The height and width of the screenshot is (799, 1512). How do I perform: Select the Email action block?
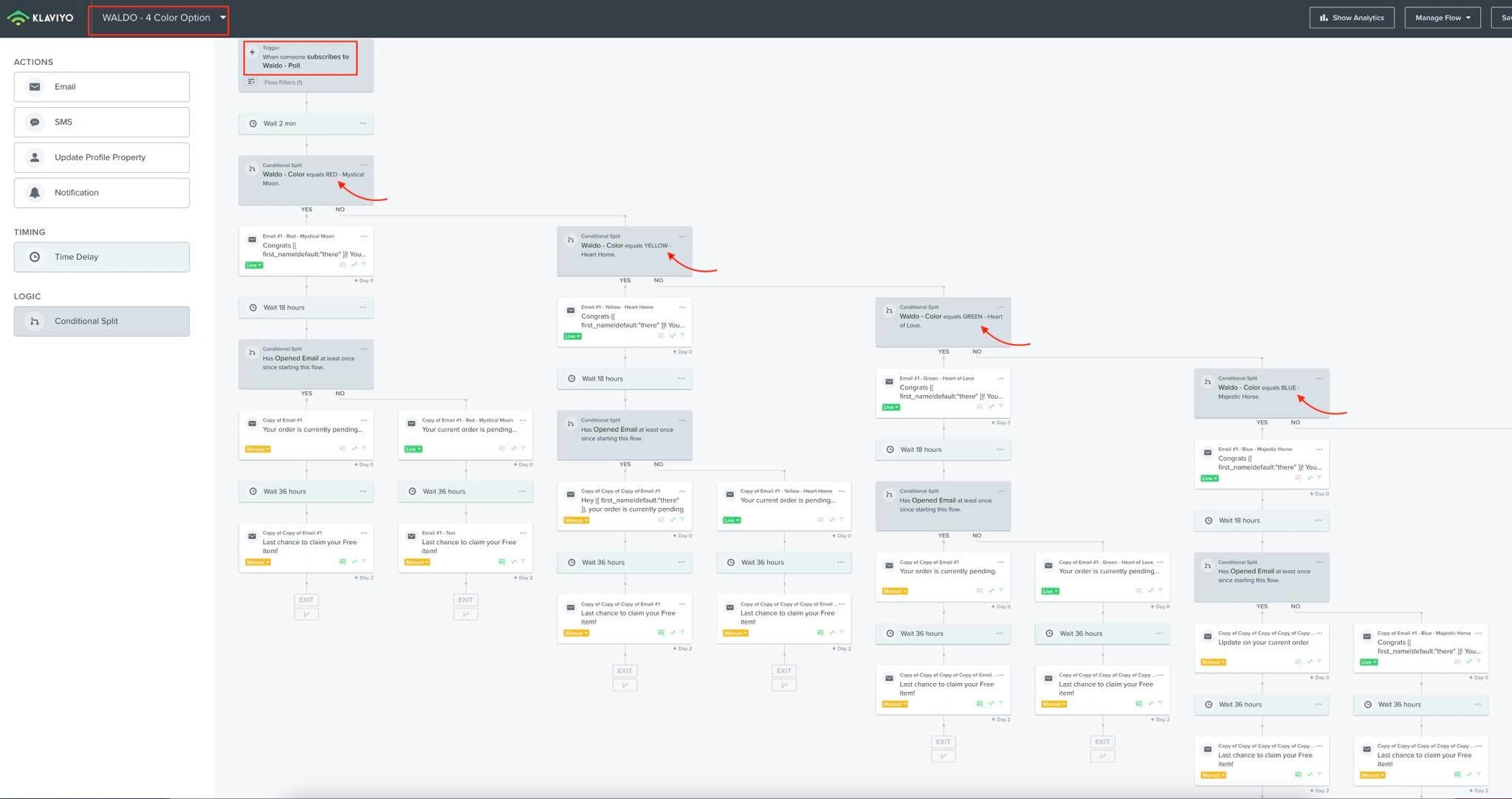tap(101, 87)
